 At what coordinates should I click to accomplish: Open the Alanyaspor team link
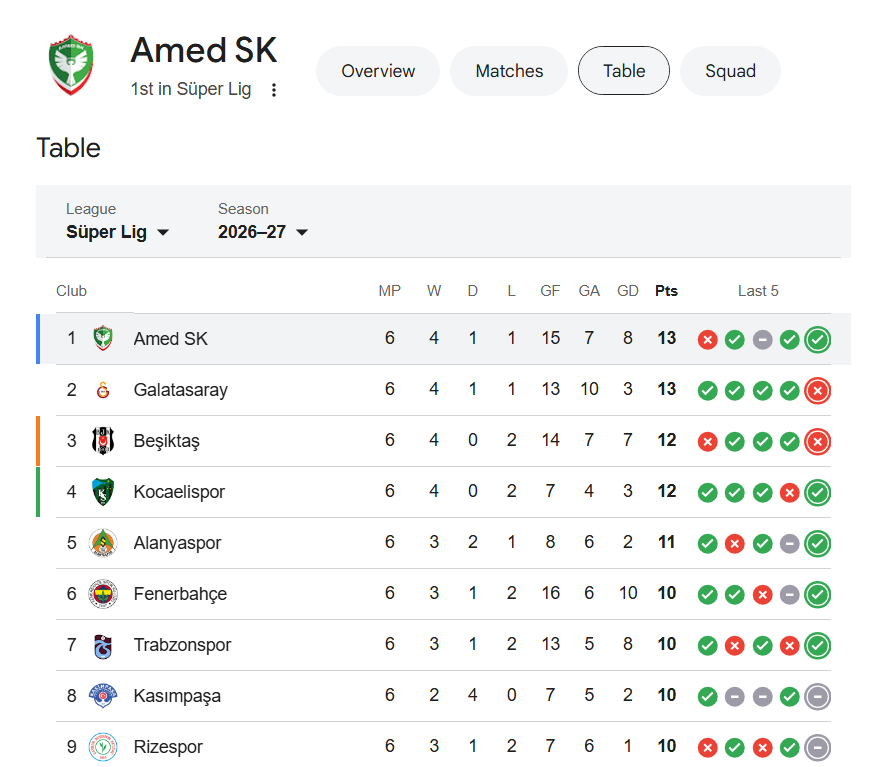tap(177, 543)
